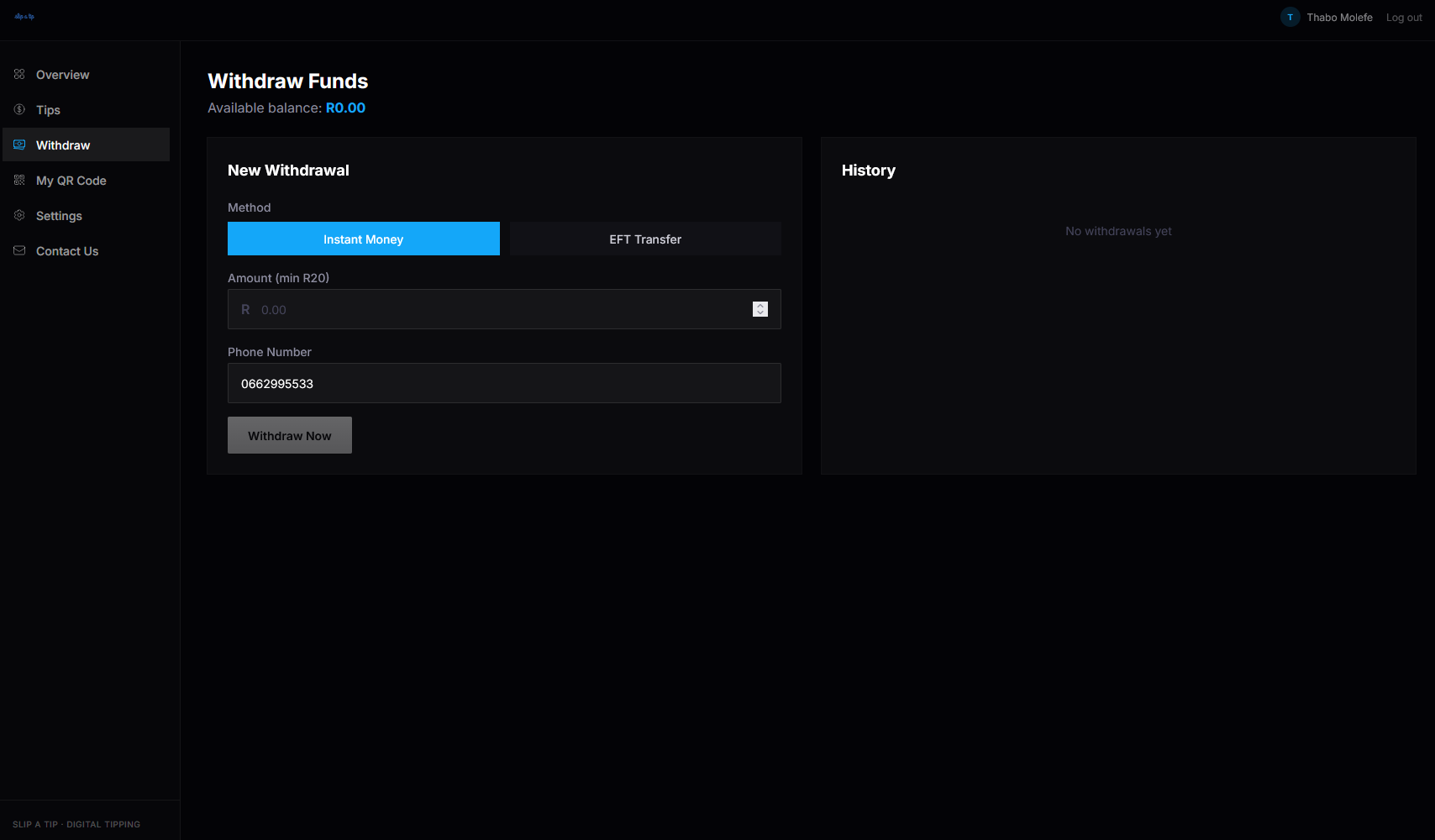Adjust amount using the spinner arrows

click(x=760, y=309)
